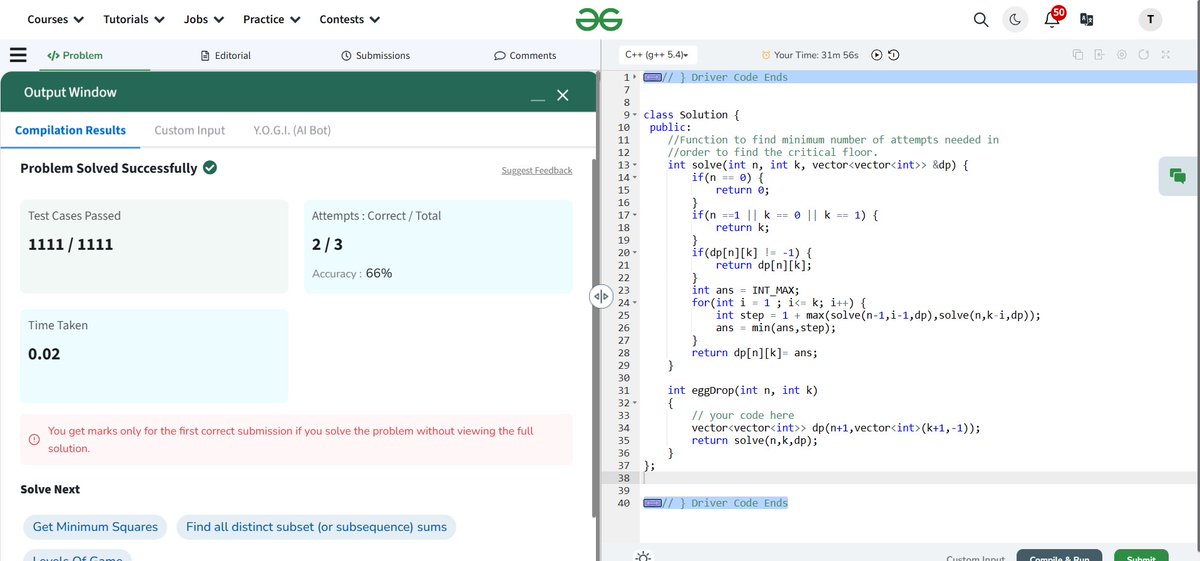The width and height of the screenshot is (1200, 561).
Task: Collapse code fold arrow at line 17
Action: point(636,215)
